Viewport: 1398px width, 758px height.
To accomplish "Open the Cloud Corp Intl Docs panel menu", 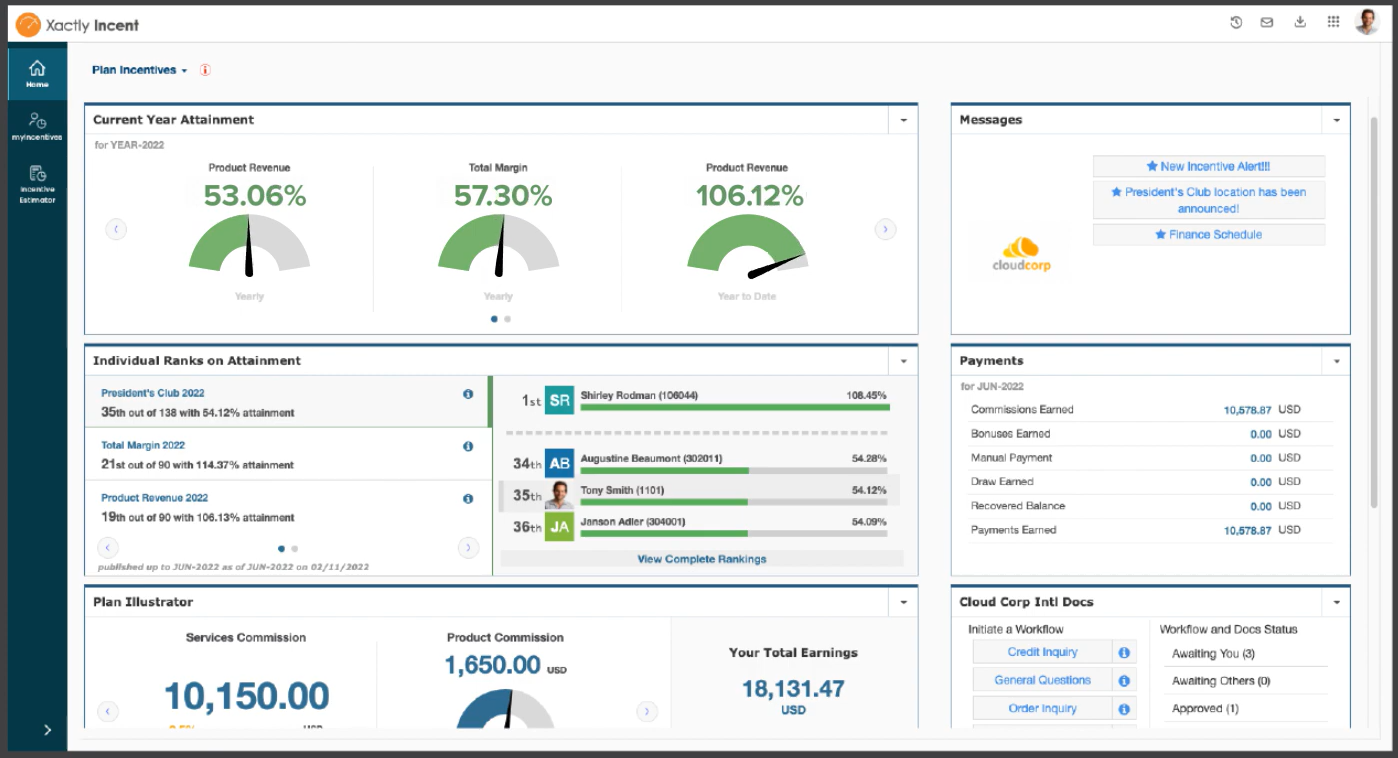I will 1336,602.
